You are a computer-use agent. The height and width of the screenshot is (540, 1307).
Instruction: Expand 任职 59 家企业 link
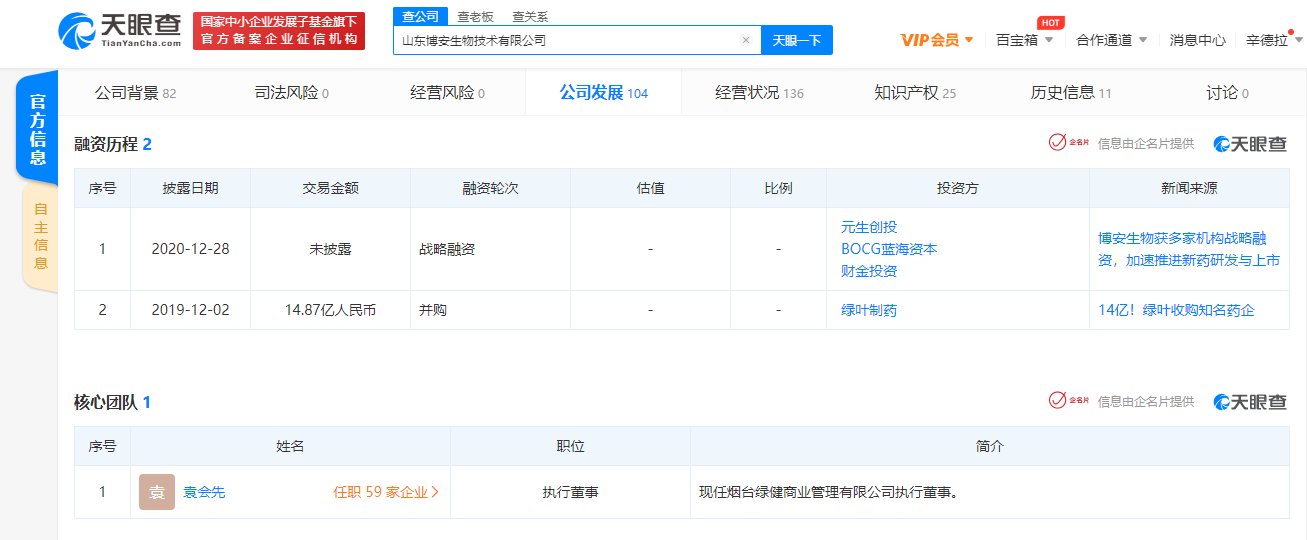pyautogui.click(x=386, y=492)
